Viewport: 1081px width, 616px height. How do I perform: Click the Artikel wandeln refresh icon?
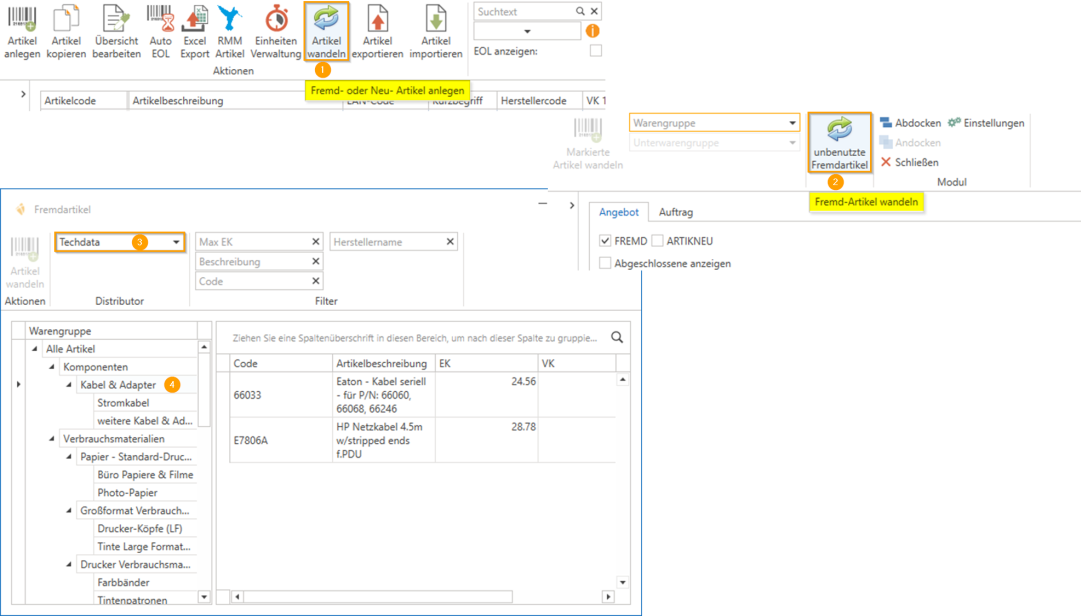coord(327,20)
